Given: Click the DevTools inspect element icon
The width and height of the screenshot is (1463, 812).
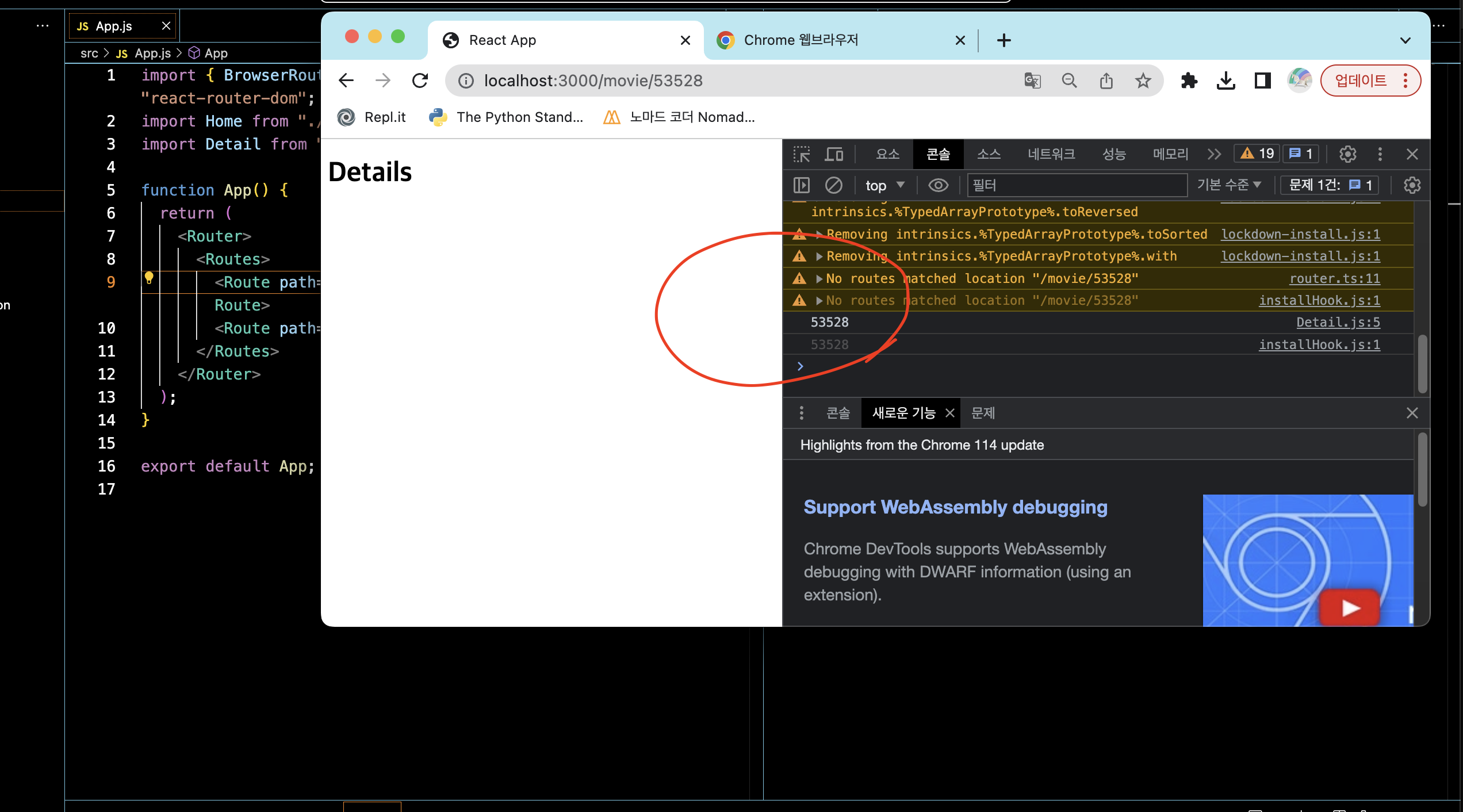Looking at the screenshot, I should point(801,154).
